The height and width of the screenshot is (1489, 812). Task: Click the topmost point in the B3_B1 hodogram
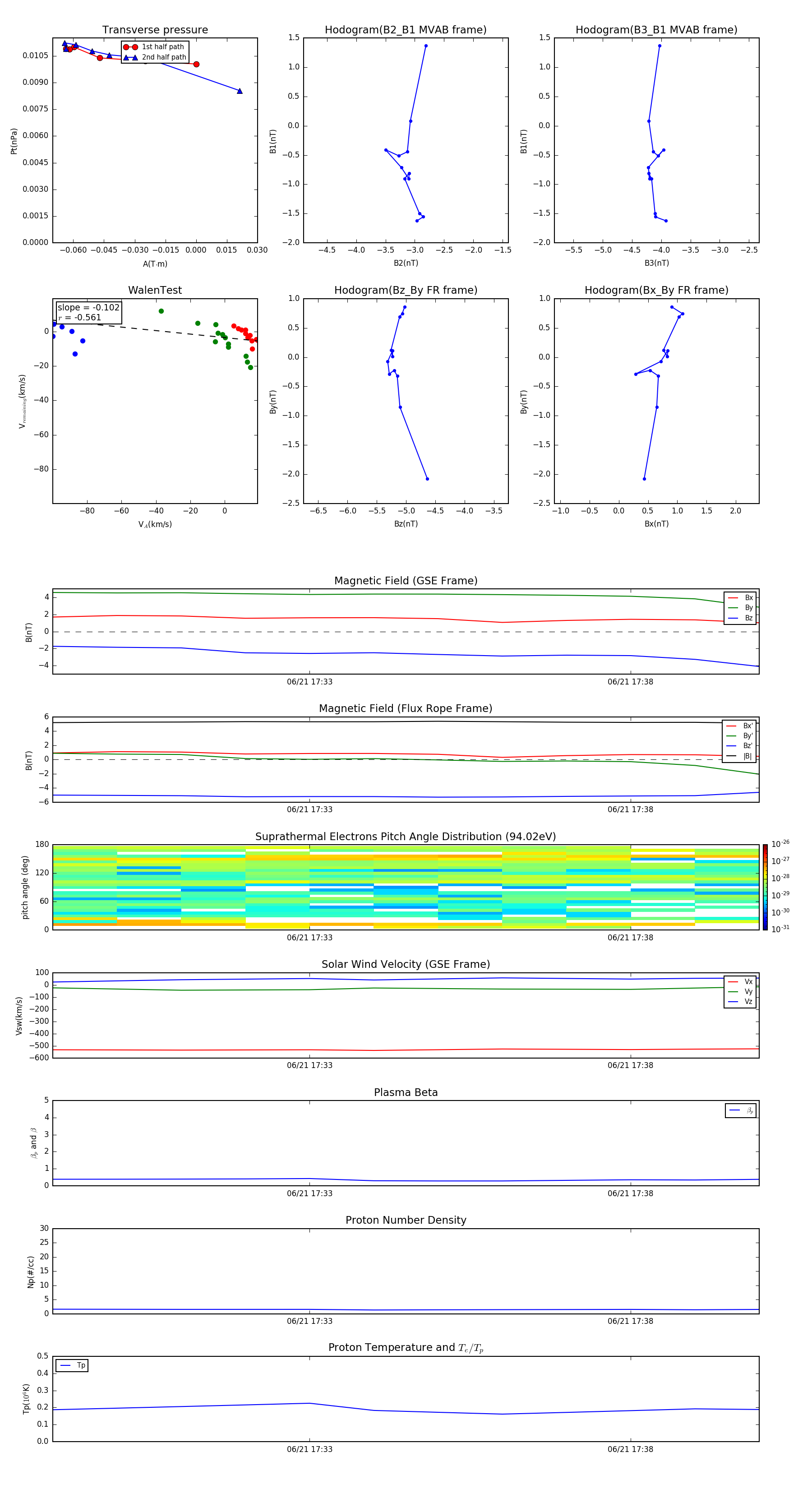pos(660,46)
